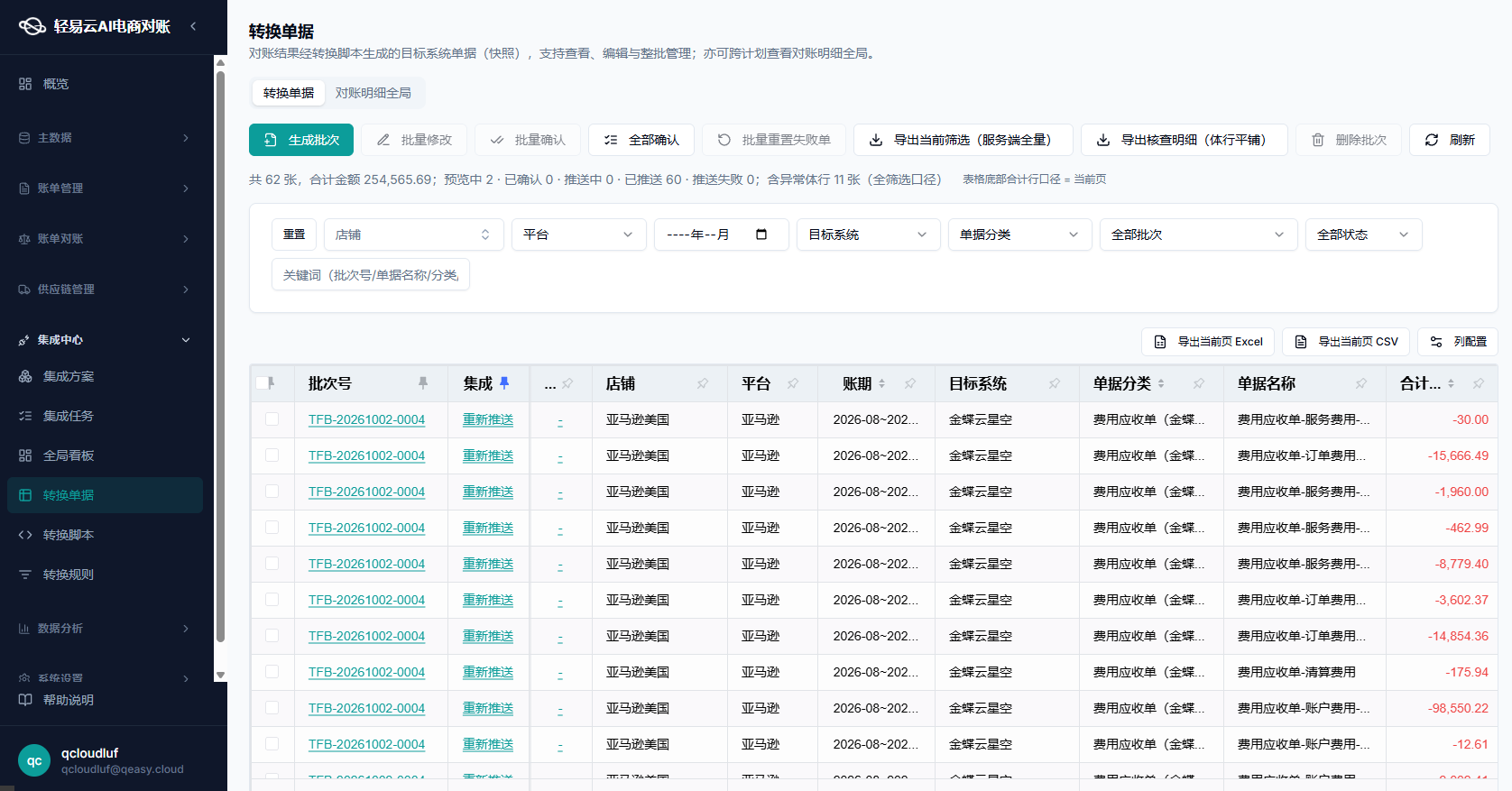The width and height of the screenshot is (1512, 791).
Task: Check the row with amount -1,960.00
Action: (x=272, y=492)
